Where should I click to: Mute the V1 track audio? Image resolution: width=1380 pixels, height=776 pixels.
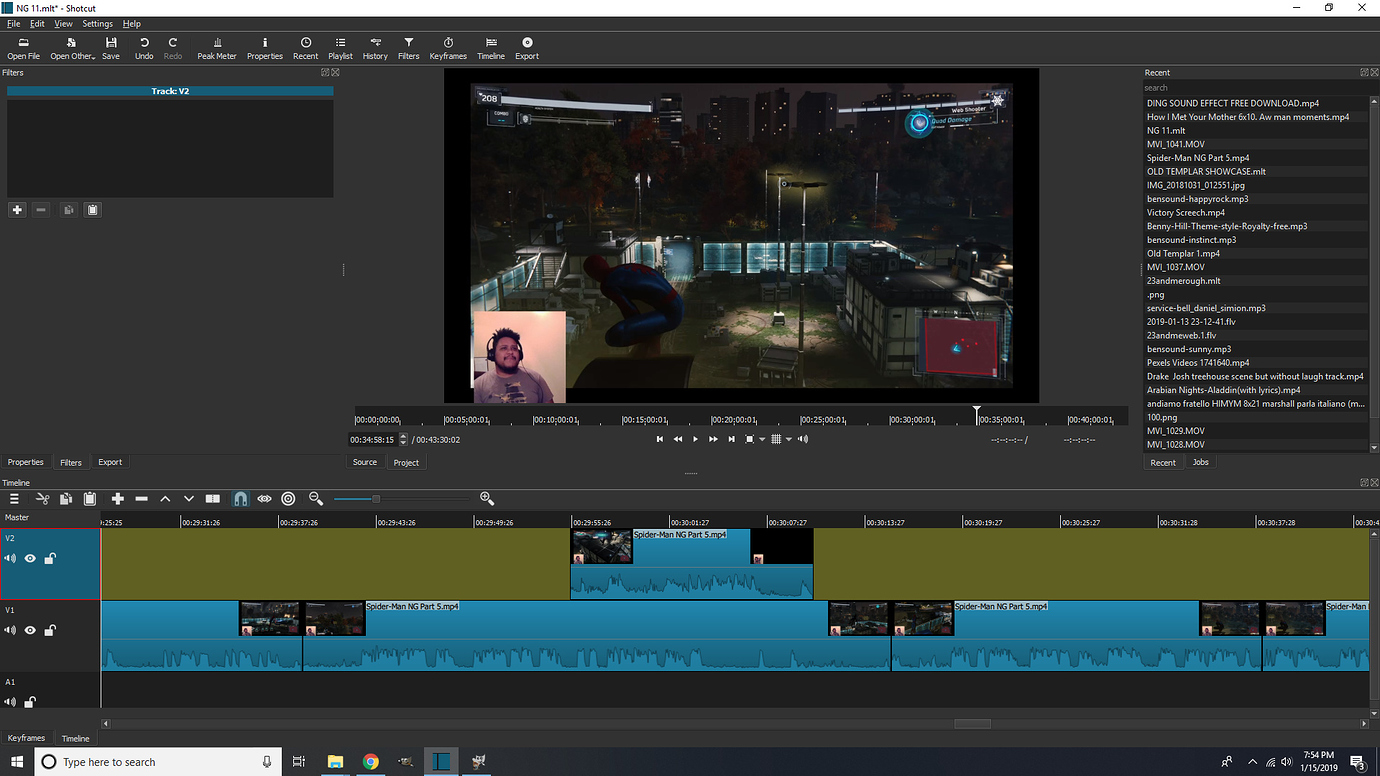(11, 630)
